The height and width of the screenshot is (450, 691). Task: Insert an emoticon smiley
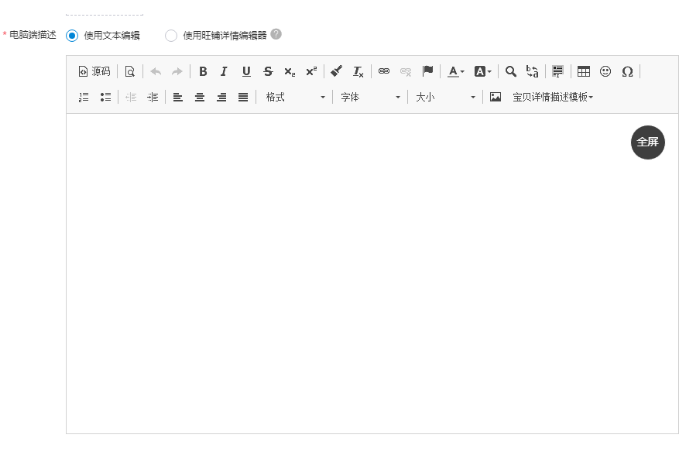[x=605, y=72]
